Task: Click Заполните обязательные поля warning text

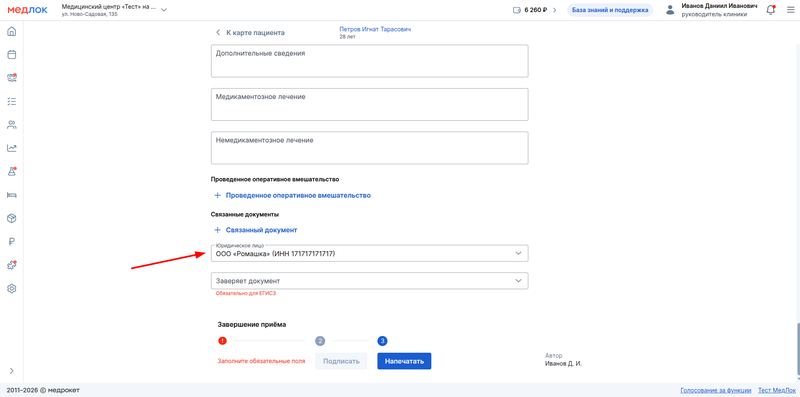Action: [x=261, y=361]
